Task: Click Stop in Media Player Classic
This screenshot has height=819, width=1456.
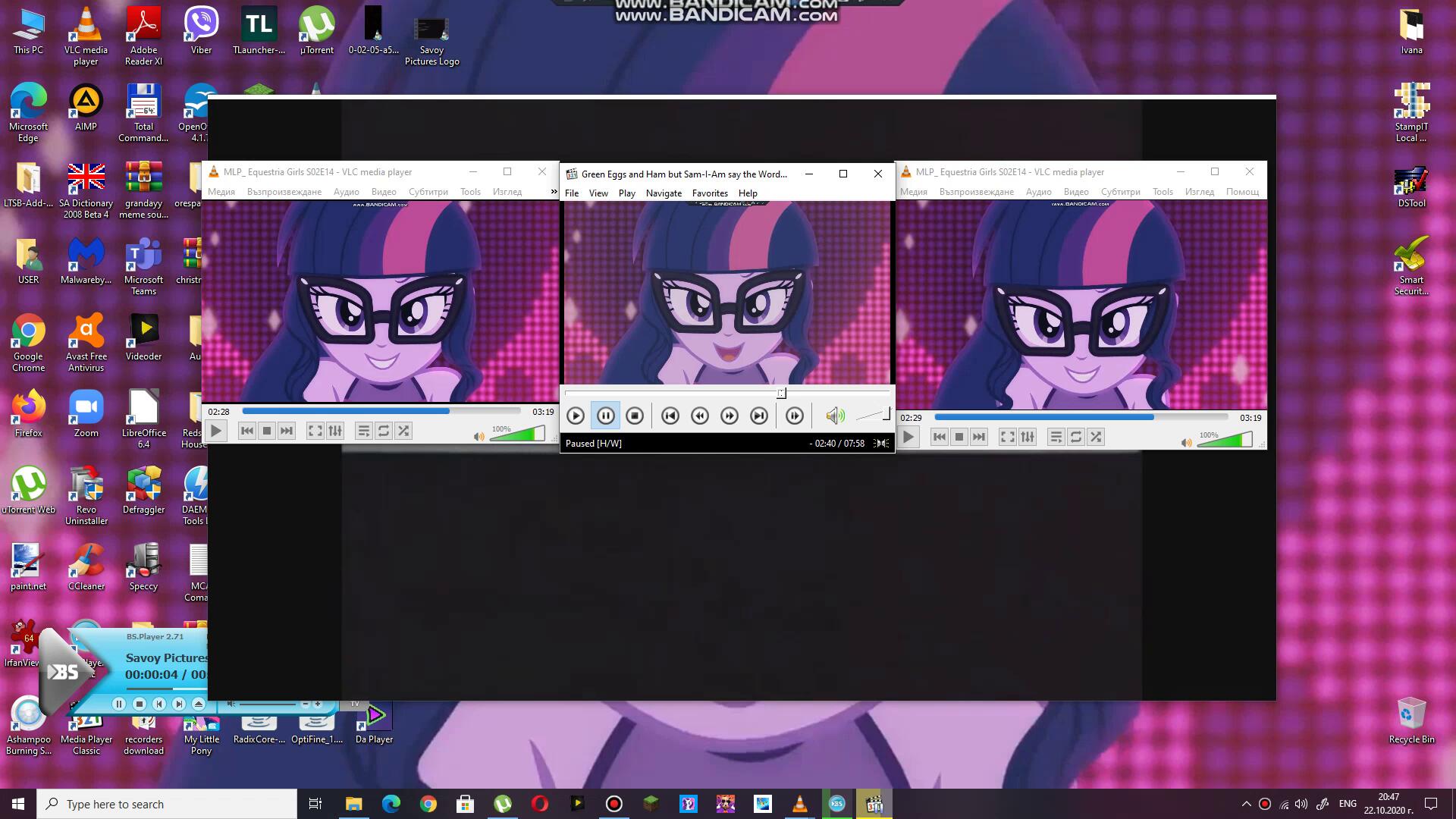Action: [x=635, y=416]
